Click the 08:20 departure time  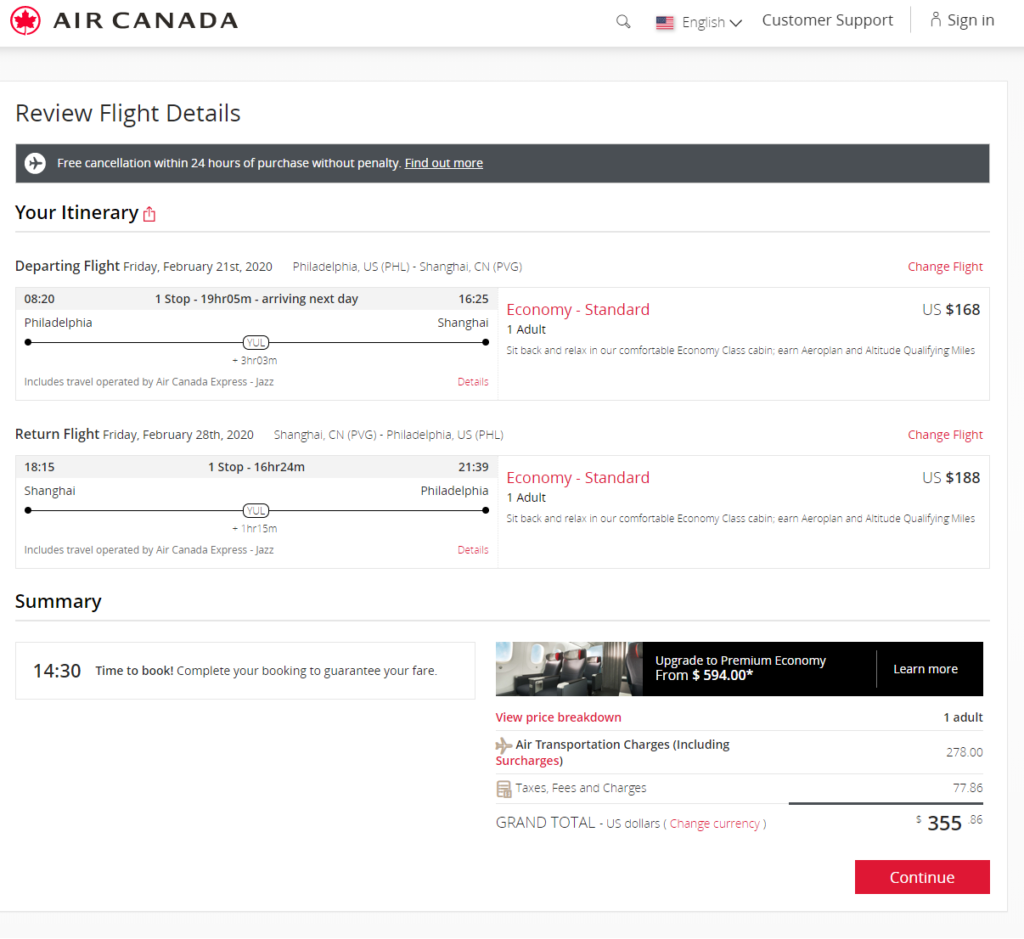39,299
